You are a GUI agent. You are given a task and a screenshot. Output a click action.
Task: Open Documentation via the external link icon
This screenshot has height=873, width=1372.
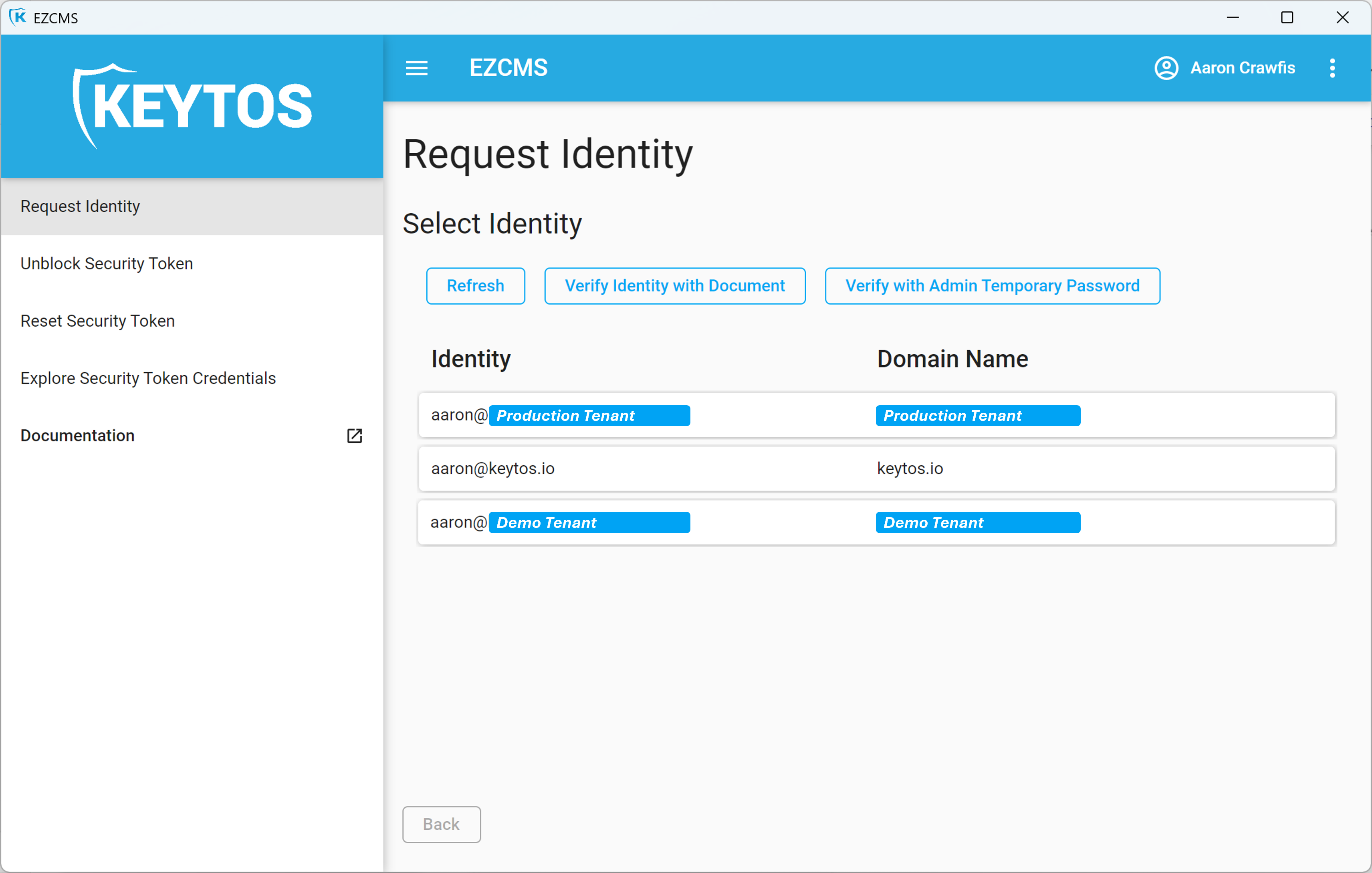tap(354, 436)
